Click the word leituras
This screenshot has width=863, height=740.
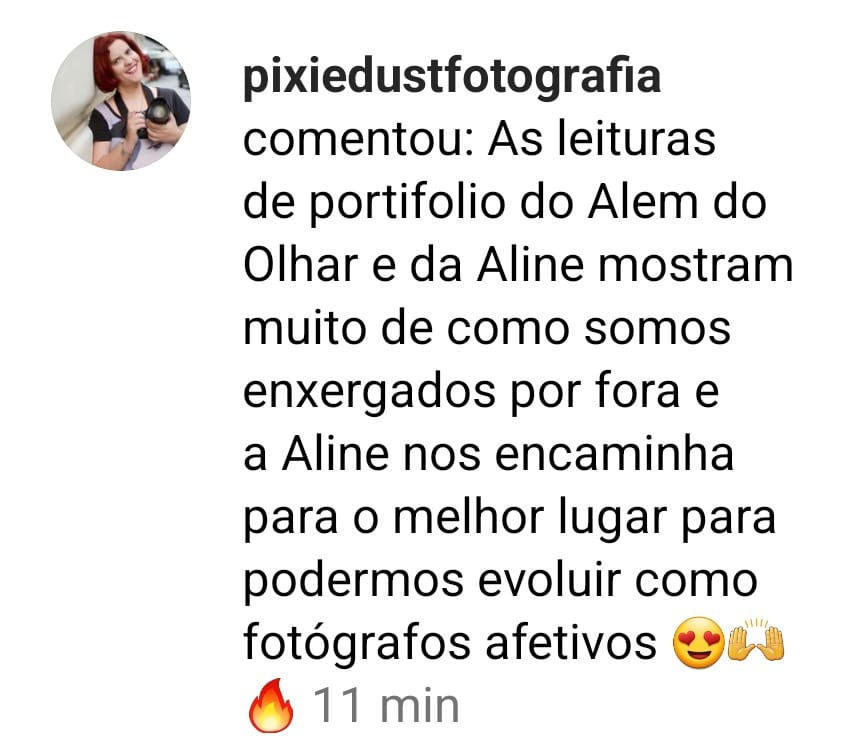pos(636,139)
